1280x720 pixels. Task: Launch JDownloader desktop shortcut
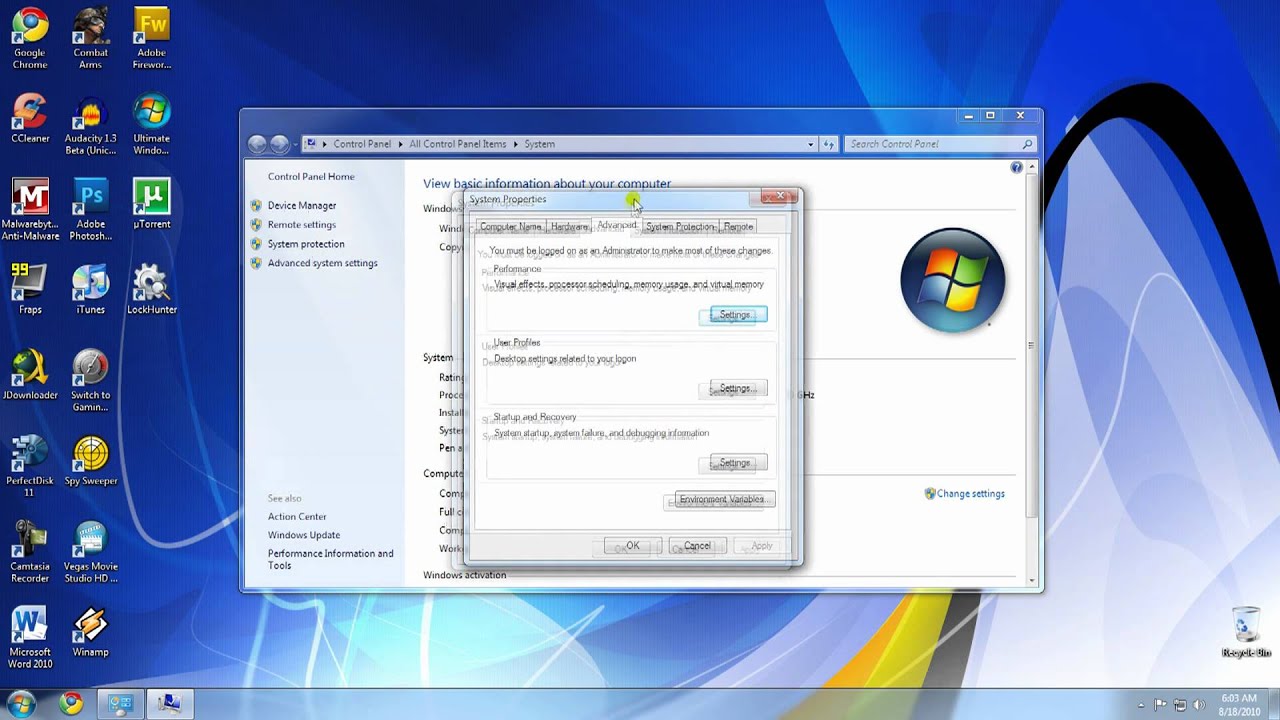30,375
